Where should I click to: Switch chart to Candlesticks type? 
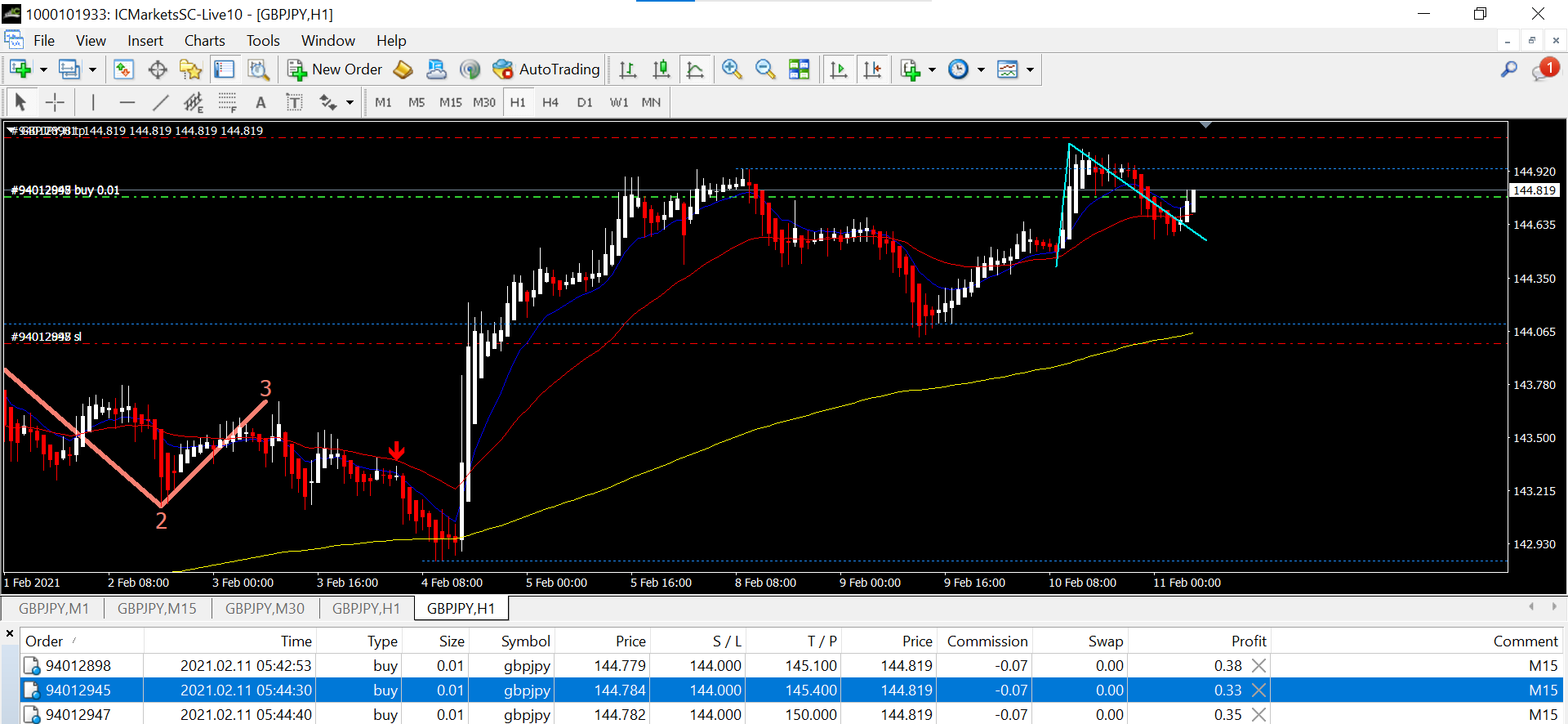(x=661, y=69)
